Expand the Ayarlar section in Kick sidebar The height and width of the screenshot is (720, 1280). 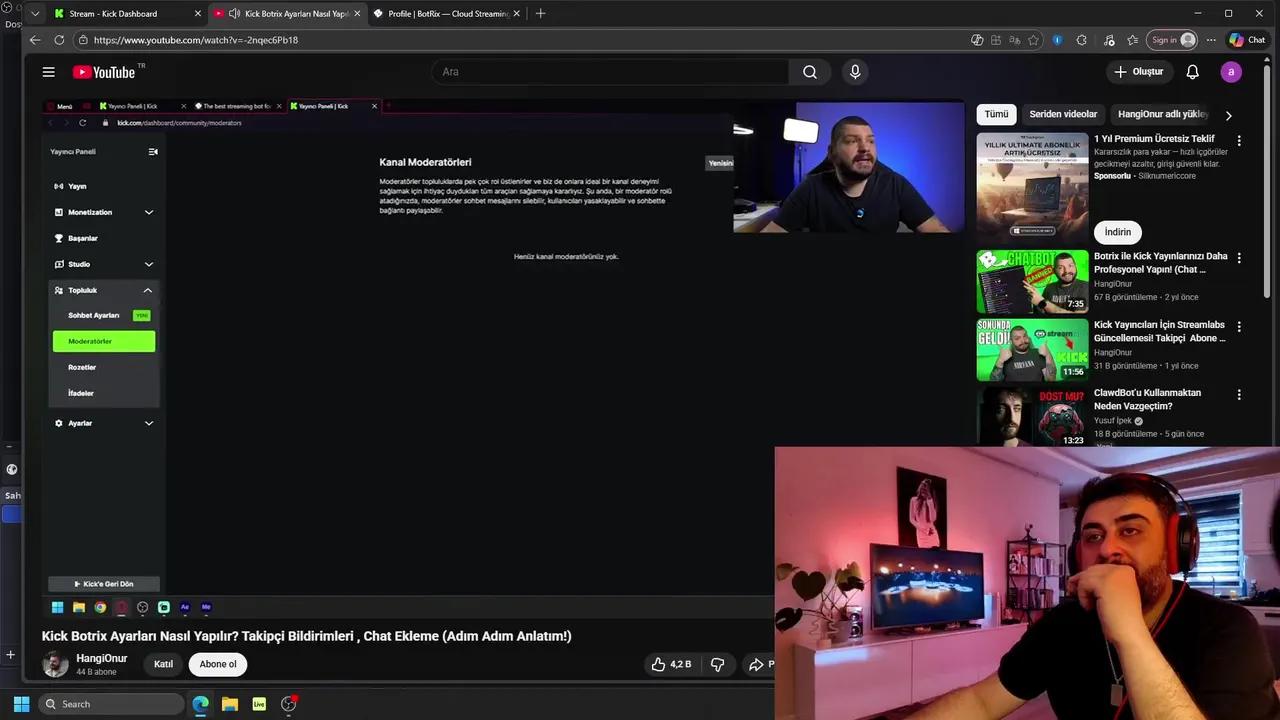(149, 423)
